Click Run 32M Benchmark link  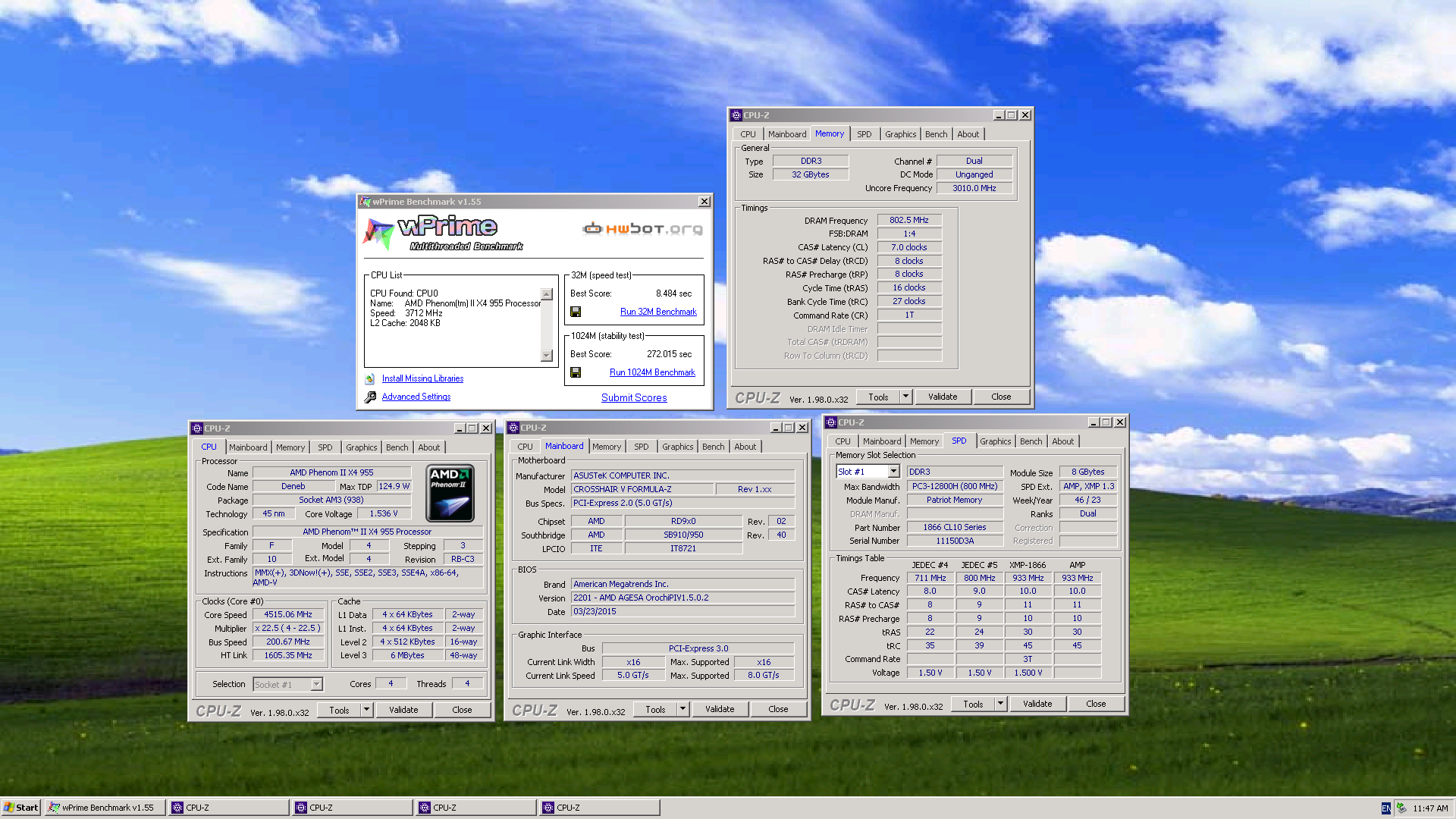coord(658,312)
